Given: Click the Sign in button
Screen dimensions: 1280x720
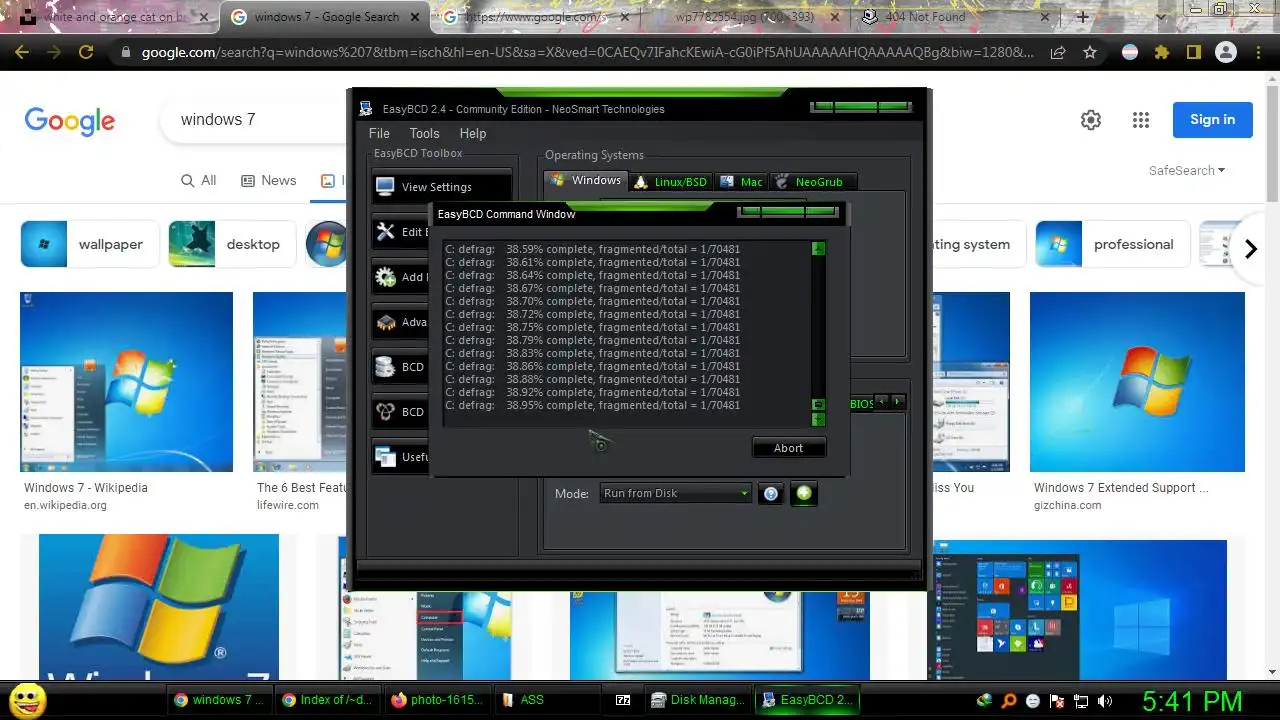Looking at the screenshot, I should pos(1212,119).
